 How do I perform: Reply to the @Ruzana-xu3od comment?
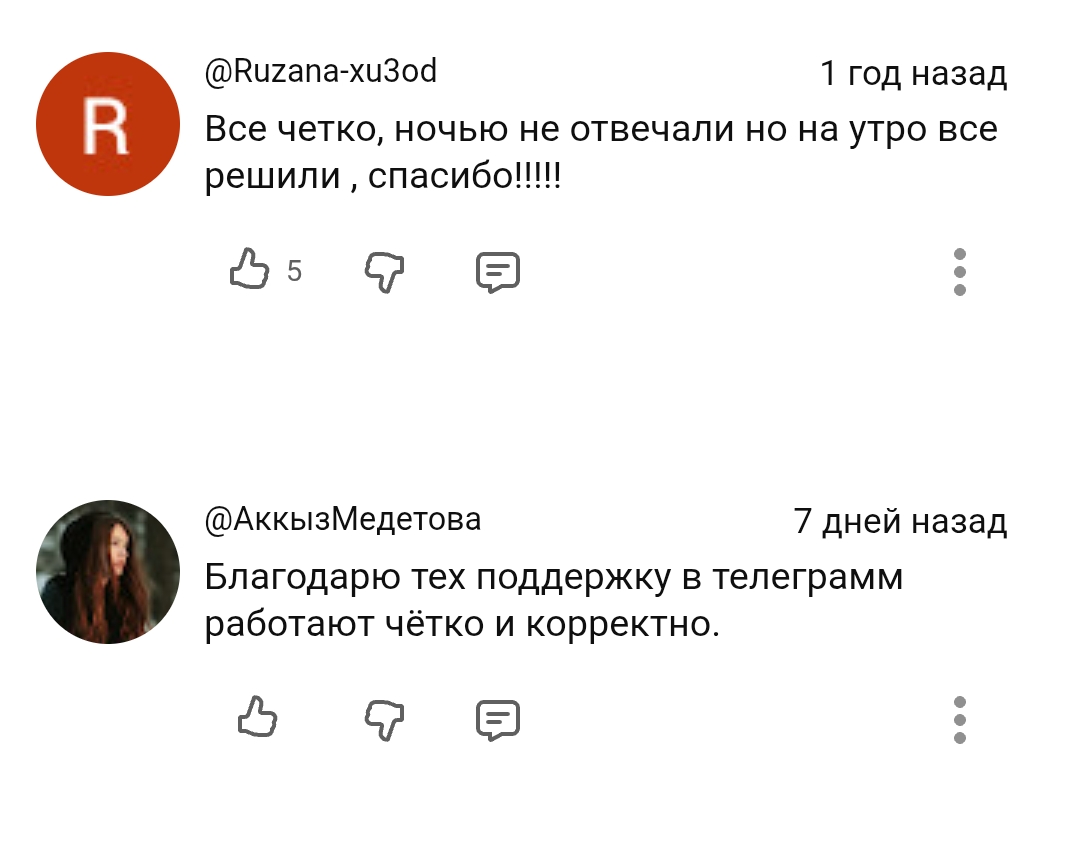(497, 271)
